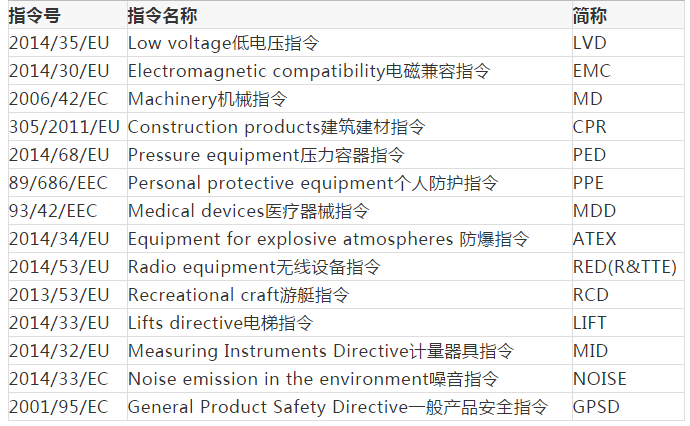Select the Recreational craft游艇指令 cell
The height and width of the screenshot is (426, 690).
(x=238, y=295)
